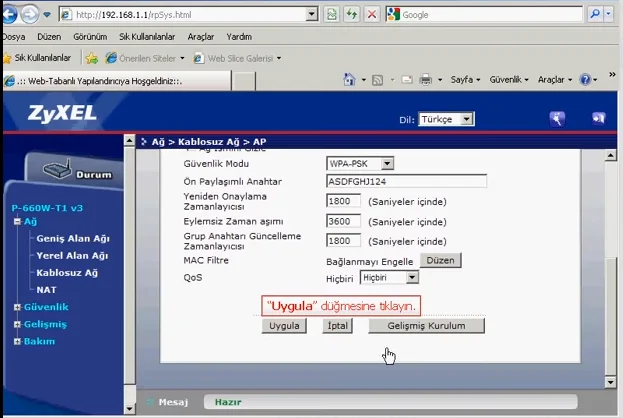Click the blue Help question mark icon
This screenshot has height=418, width=623.
(585, 80)
